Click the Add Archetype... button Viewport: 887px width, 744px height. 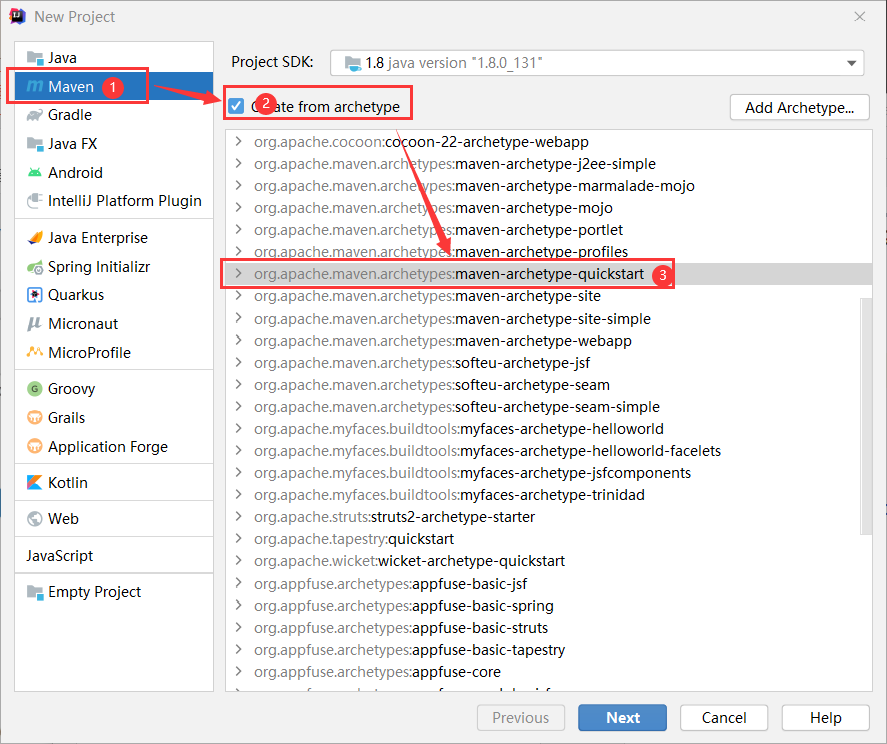tap(799, 107)
